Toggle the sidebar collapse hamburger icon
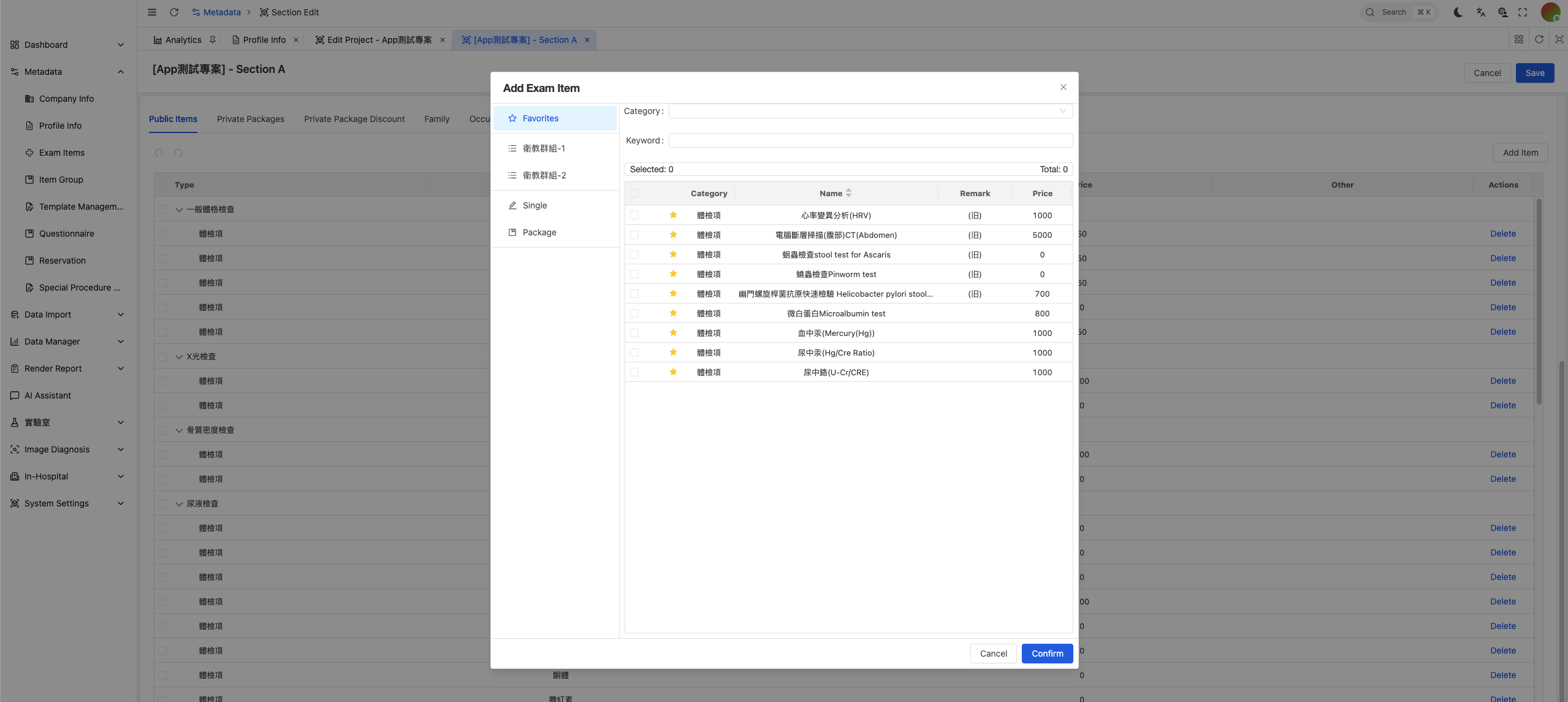 152,12
